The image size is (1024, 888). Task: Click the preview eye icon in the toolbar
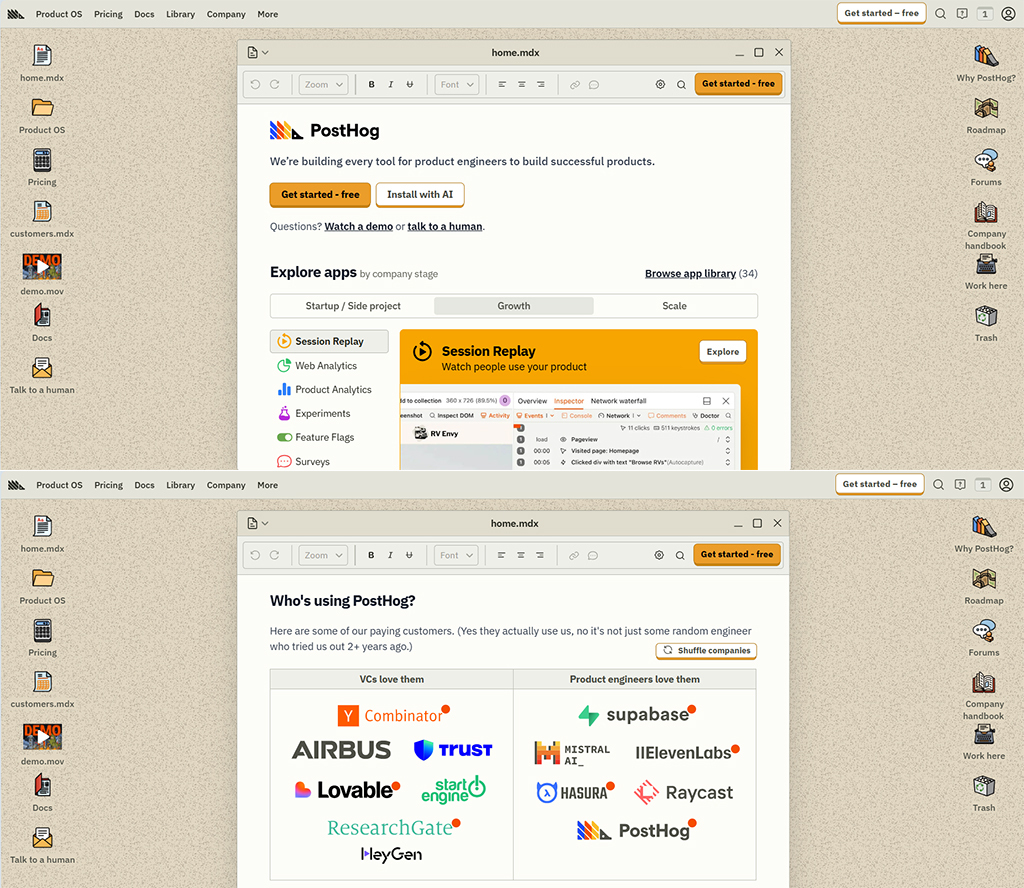point(659,84)
